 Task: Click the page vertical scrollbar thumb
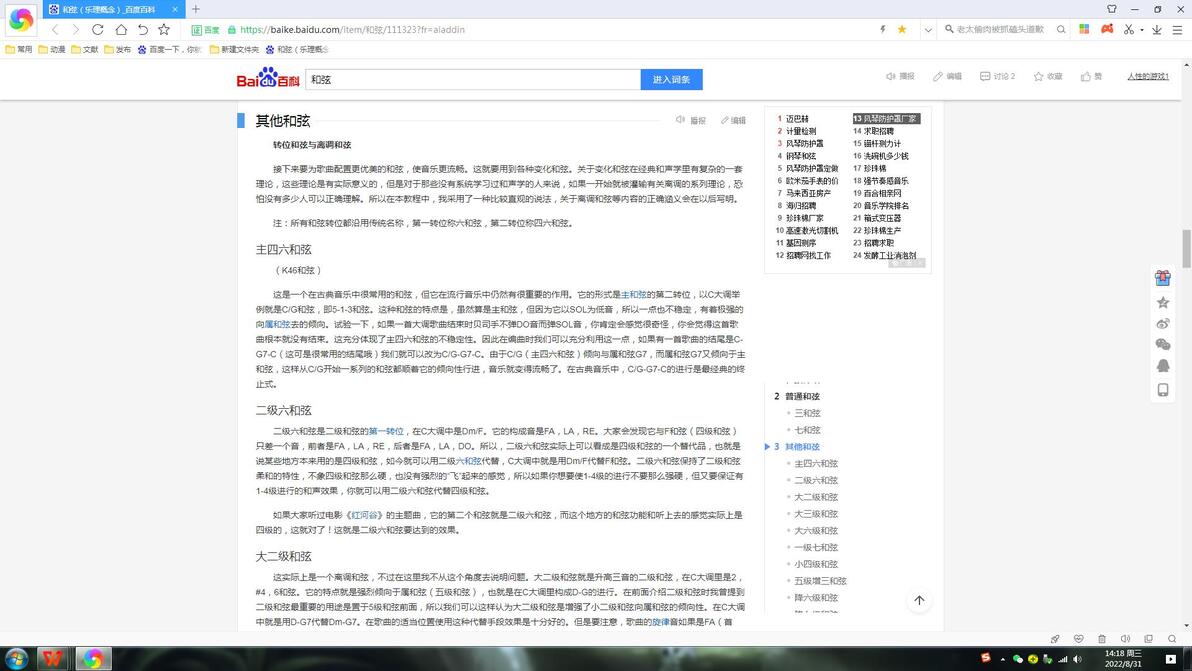pyautogui.click(x=1186, y=248)
